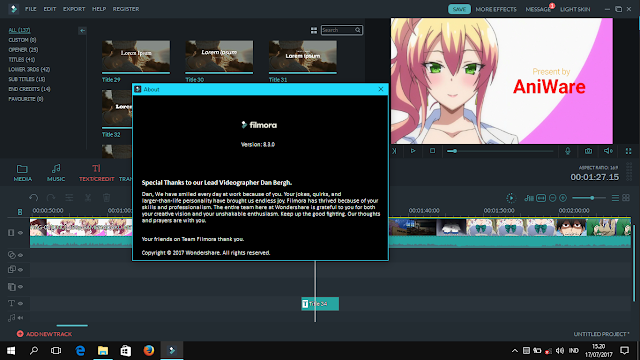640x360 pixels.
Task: Open the REGISTER menu
Action: tap(126, 9)
